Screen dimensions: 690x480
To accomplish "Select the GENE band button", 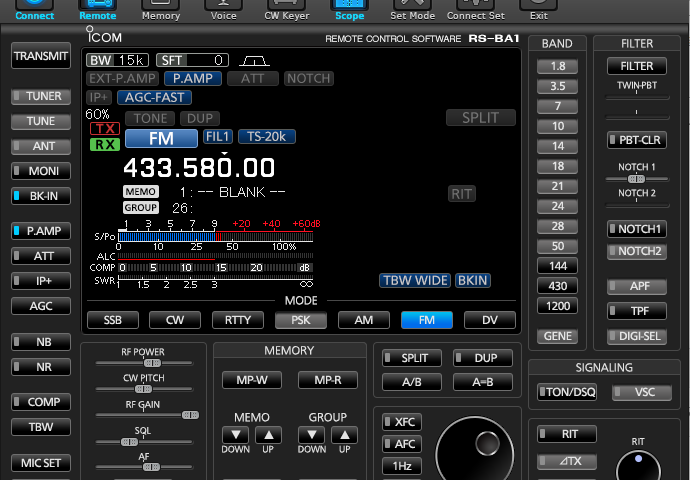I will pyautogui.click(x=558, y=336).
